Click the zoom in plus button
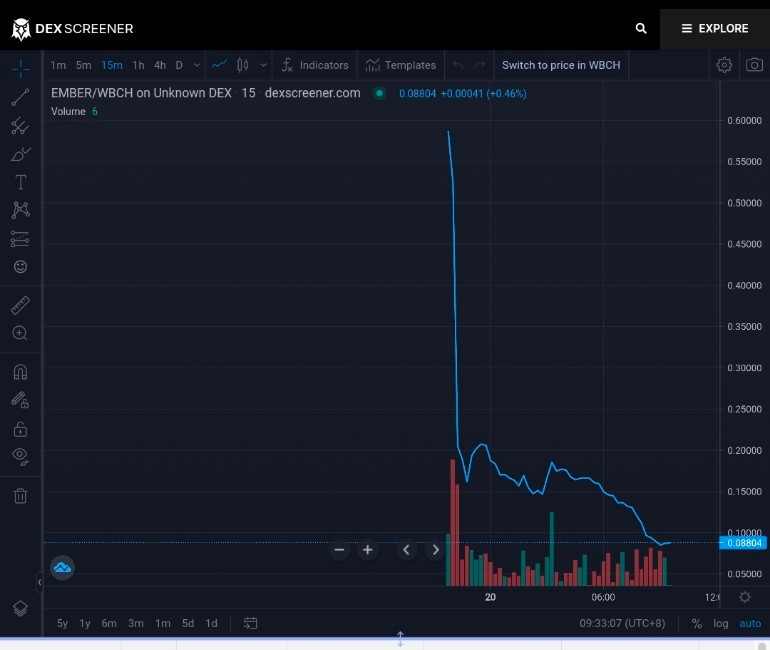Image resolution: width=770 pixels, height=650 pixels. [367, 550]
